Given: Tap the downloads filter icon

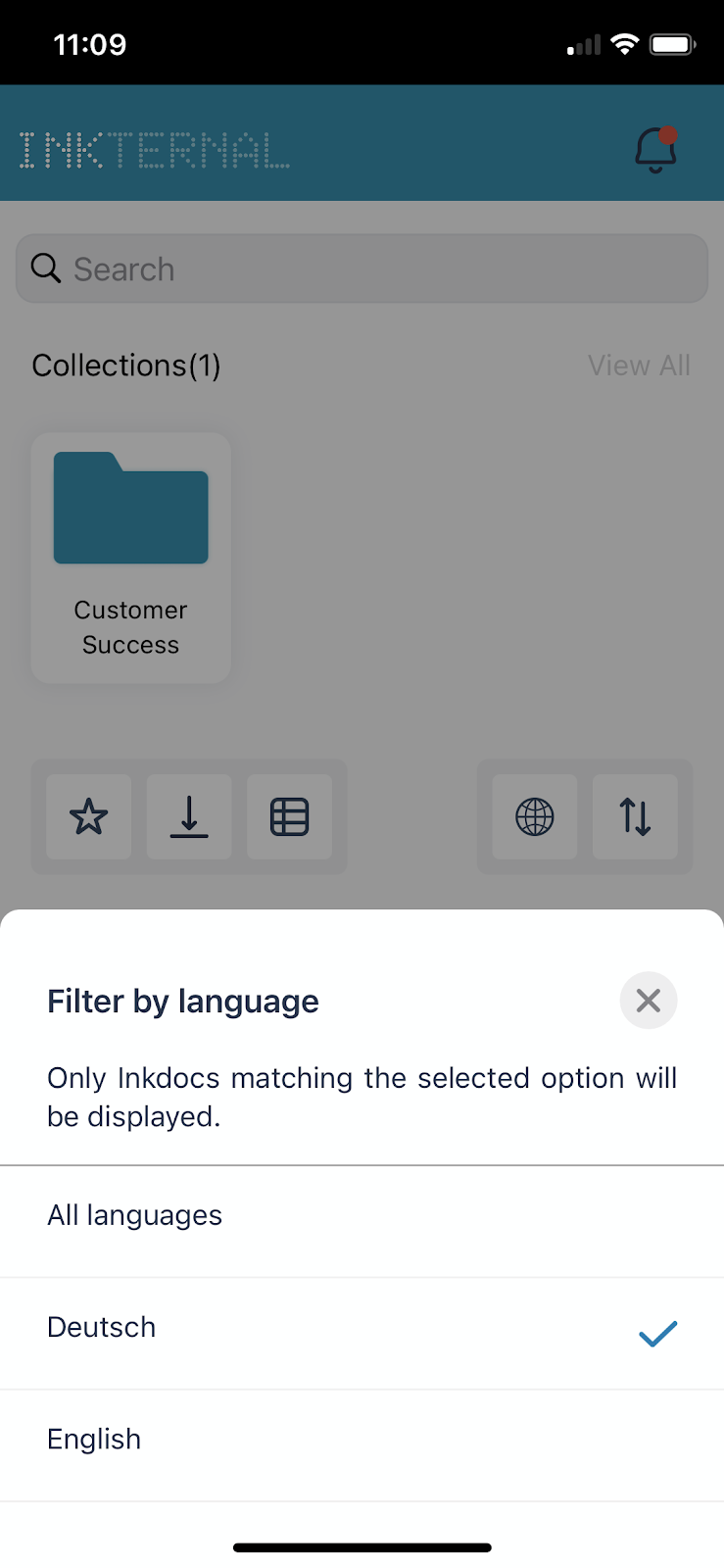Looking at the screenshot, I should pos(189,816).
